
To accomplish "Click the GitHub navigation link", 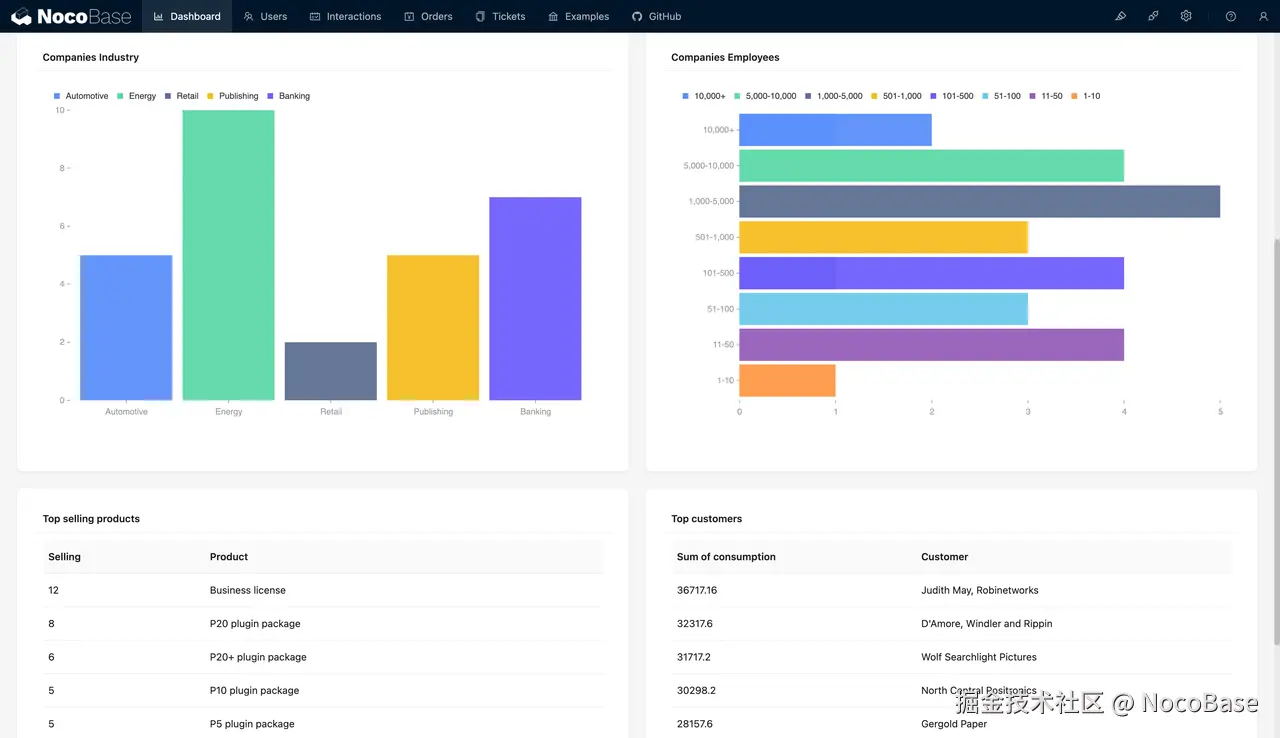I will (656, 16).
